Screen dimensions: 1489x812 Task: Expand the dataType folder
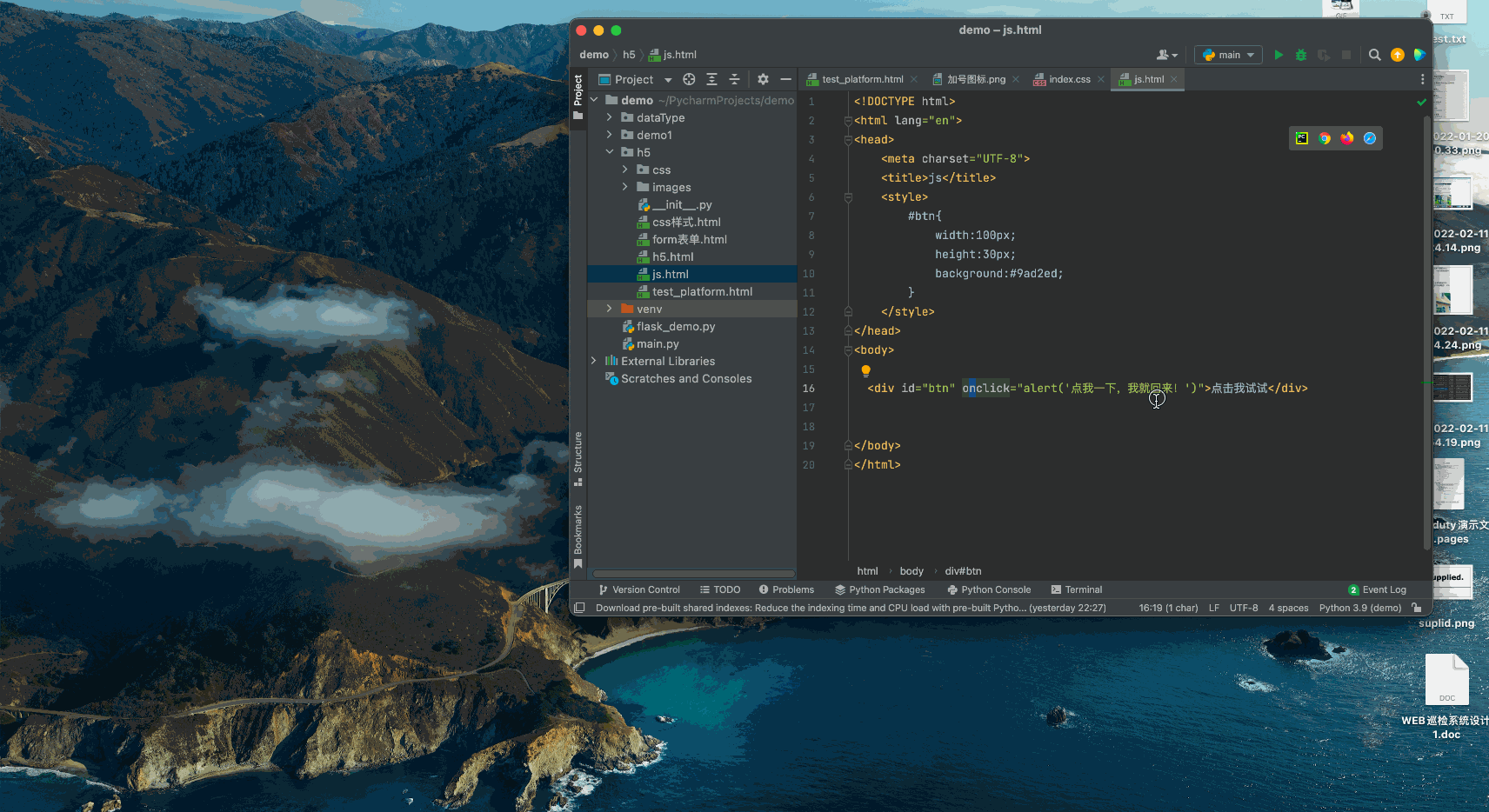(609, 117)
